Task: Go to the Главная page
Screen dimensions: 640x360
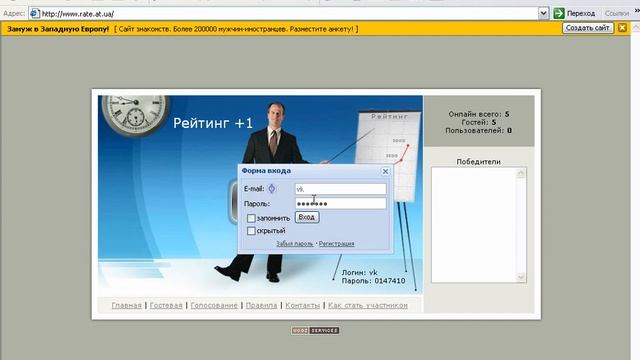Action: tap(127, 305)
